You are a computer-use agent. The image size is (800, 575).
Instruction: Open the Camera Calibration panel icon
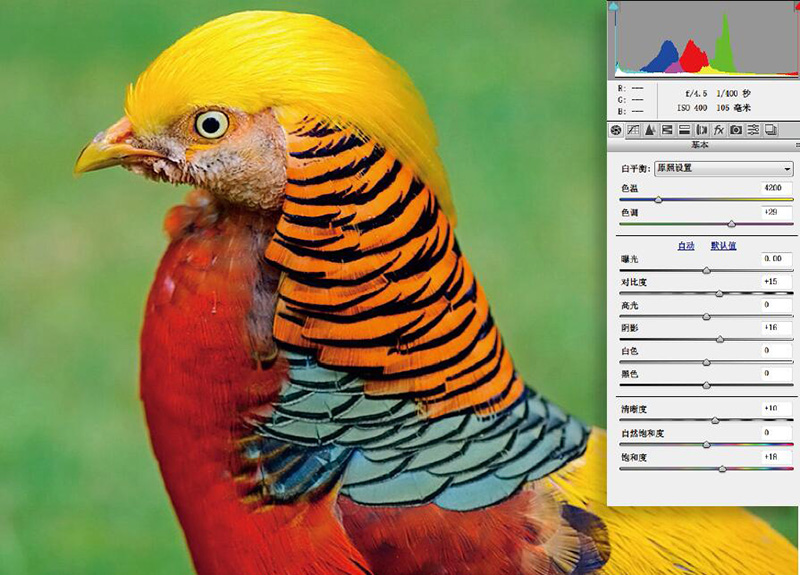click(735, 130)
